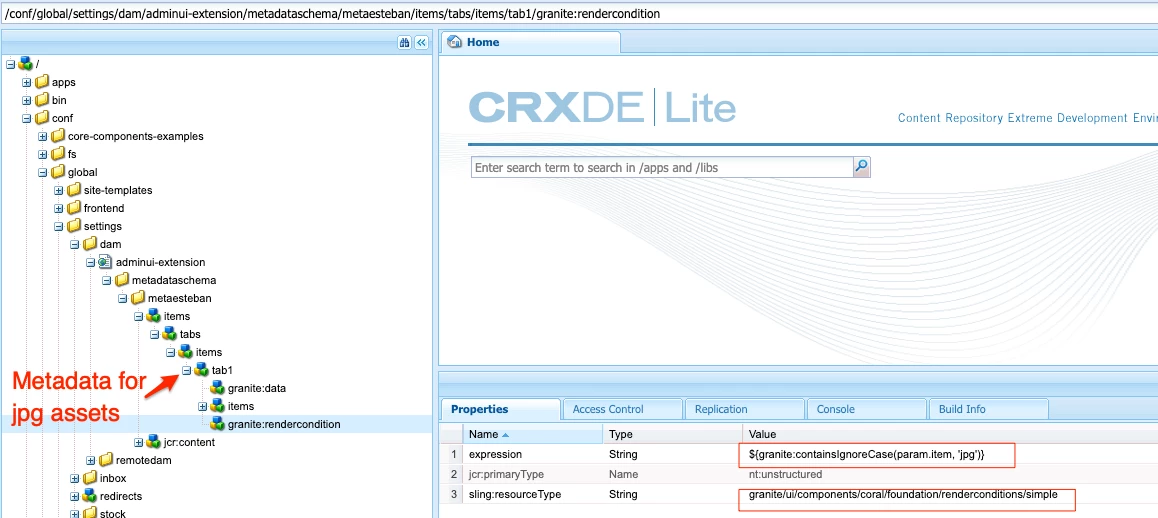Expand the remotedam folder
This screenshot has height=518, width=1158.
[x=90, y=460]
